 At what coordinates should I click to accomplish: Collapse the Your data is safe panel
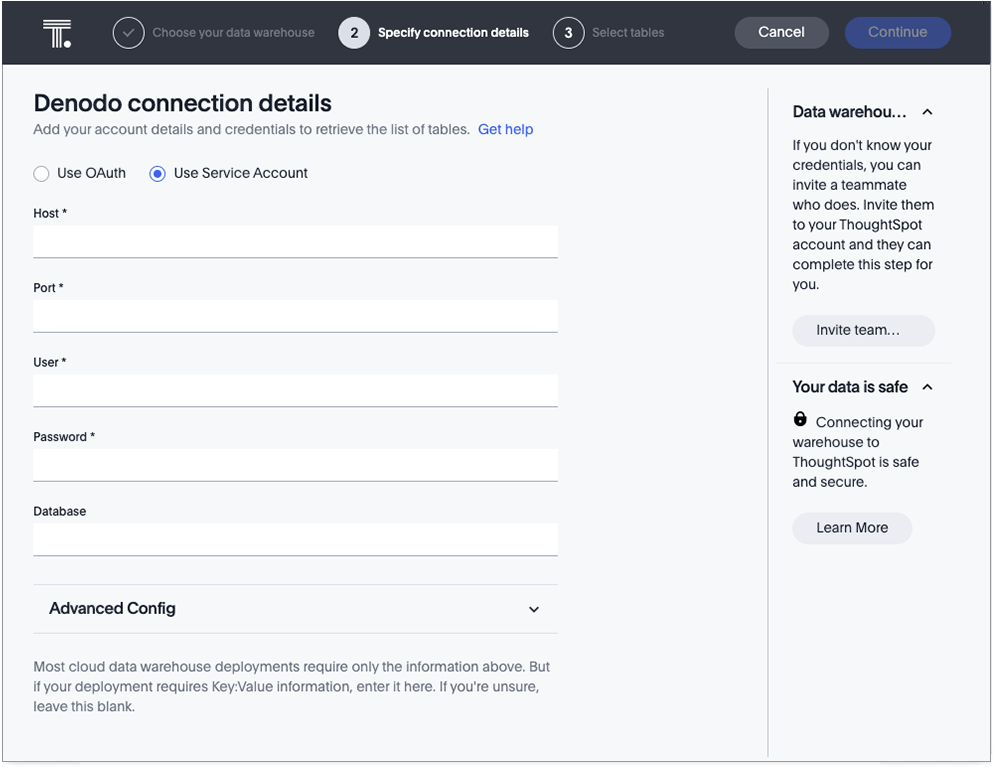point(927,387)
